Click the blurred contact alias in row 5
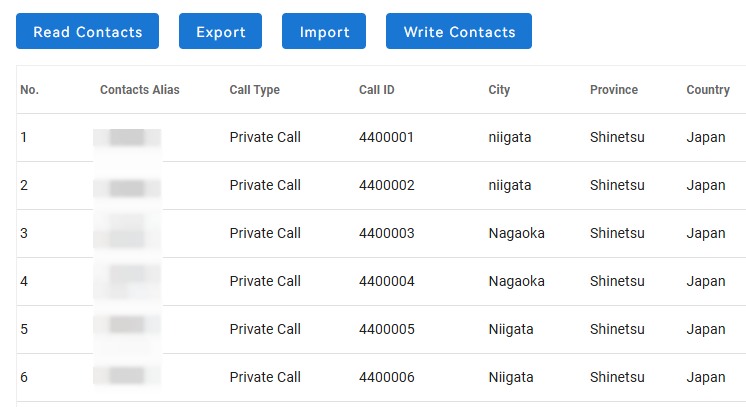The image size is (746, 407). tap(127, 327)
